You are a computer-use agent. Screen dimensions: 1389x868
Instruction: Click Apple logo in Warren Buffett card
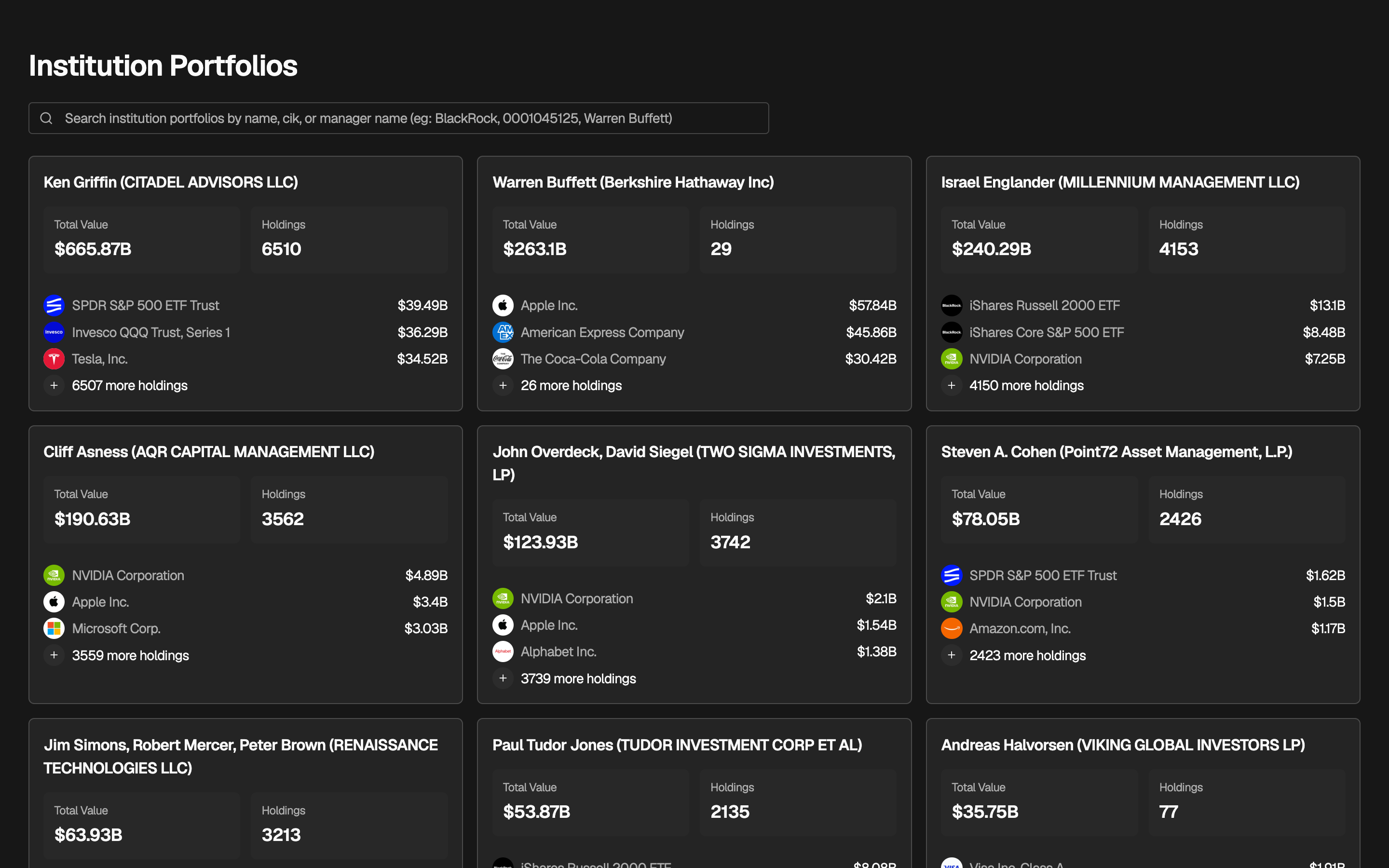click(x=503, y=305)
